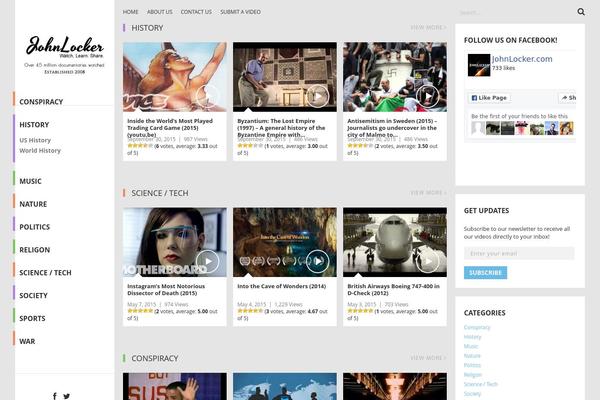Rate the Trading Card Game video stars
The image size is (600, 400).
(x=140, y=146)
